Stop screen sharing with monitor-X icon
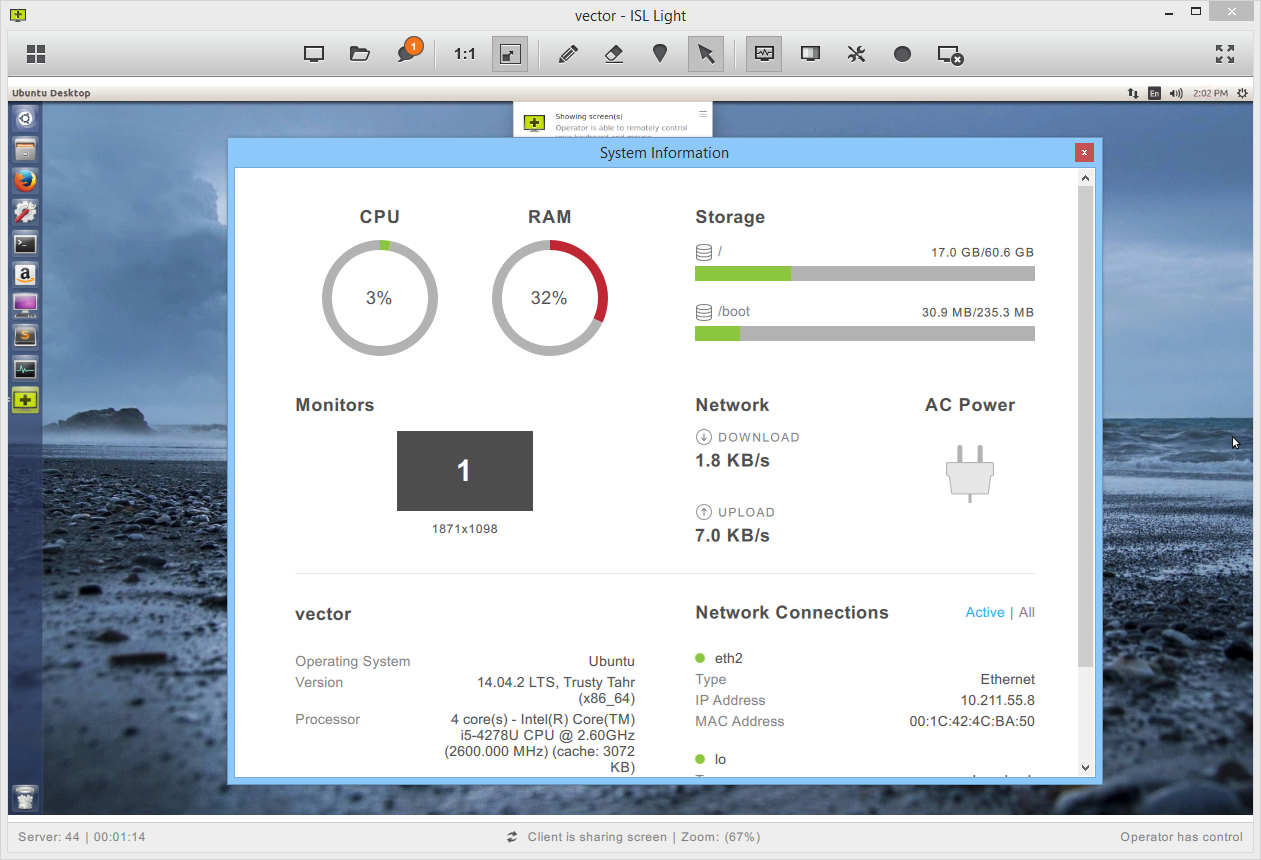 (x=950, y=55)
